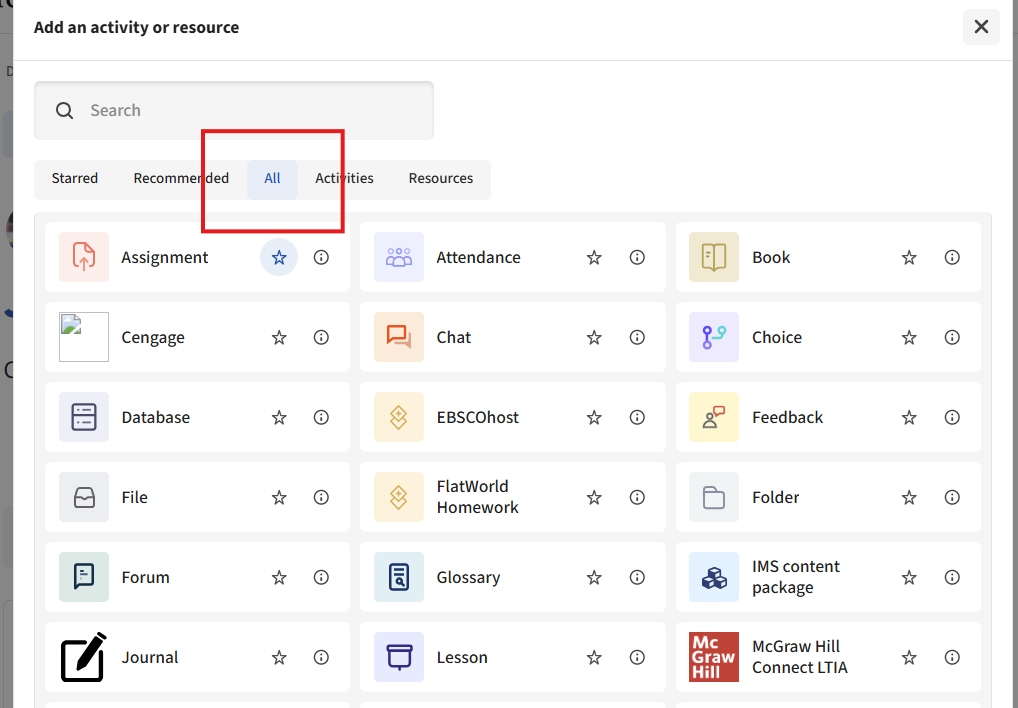1018x708 pixels.
Task: Choose the Book resource icon
Action: [714, 257]
